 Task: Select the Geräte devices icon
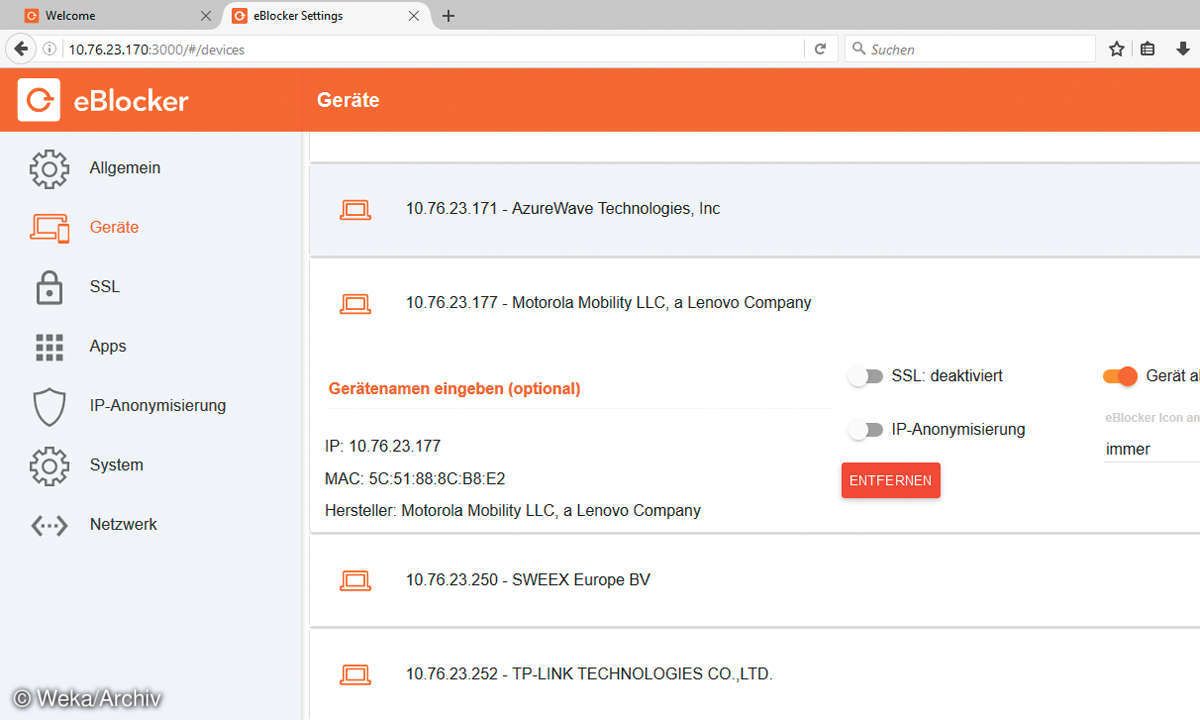click(49, 228)
